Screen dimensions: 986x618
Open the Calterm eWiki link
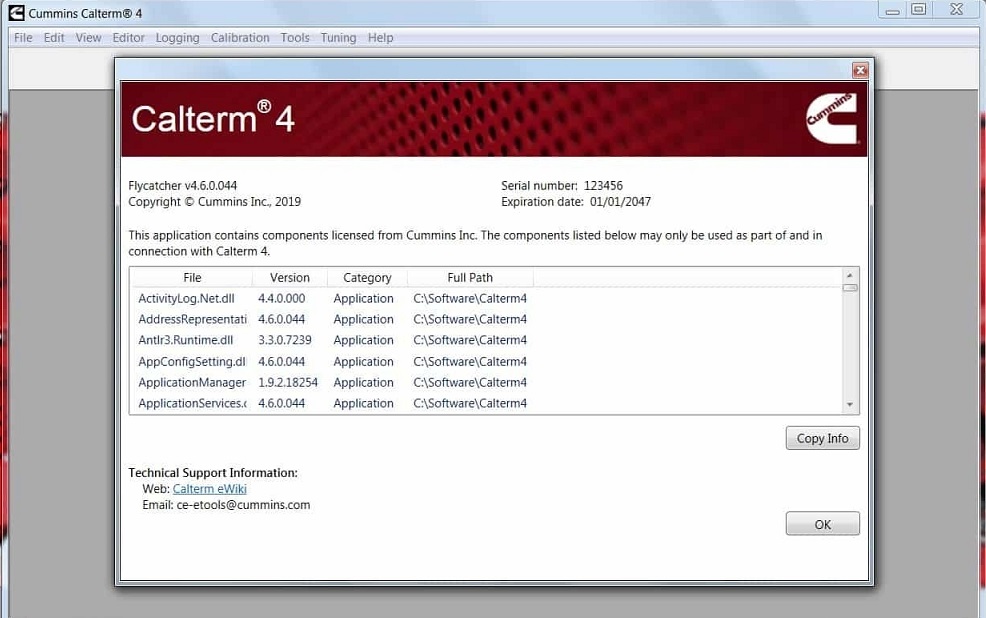209,488
